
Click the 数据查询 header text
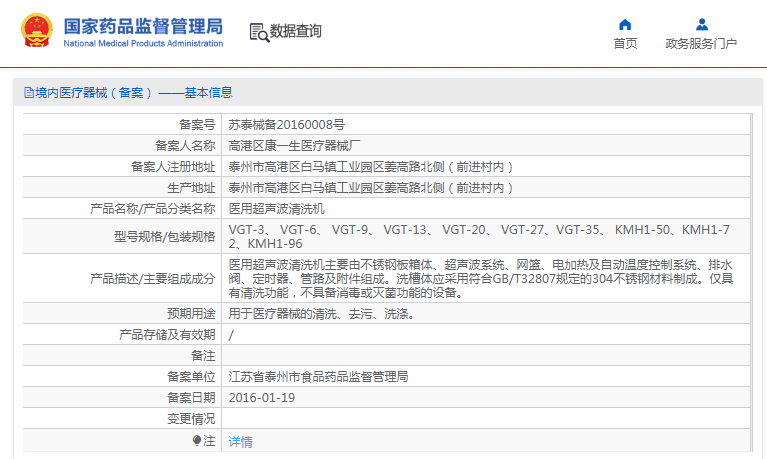(296, 32)
